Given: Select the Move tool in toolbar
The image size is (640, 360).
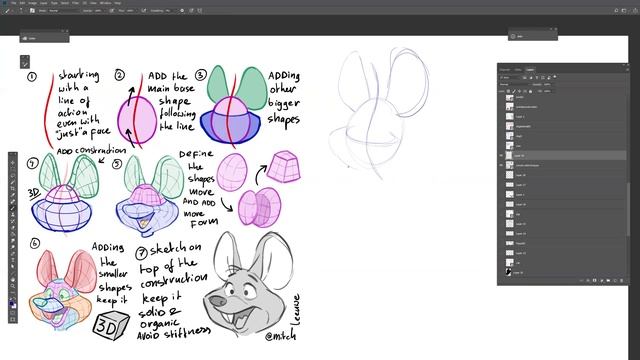Looking at the screenshot, I should 13,163.
